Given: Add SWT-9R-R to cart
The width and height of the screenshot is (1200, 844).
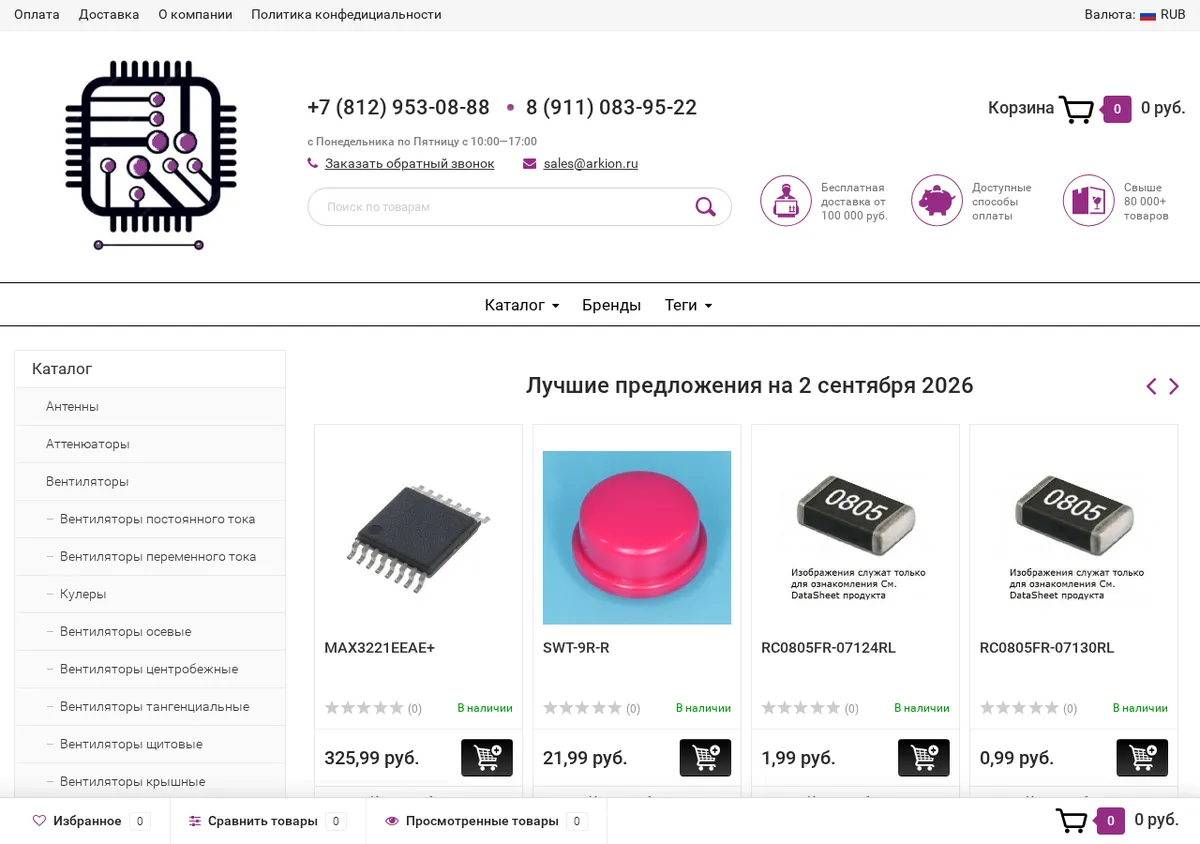Looking at the screenshot, I should click(705, 758).
